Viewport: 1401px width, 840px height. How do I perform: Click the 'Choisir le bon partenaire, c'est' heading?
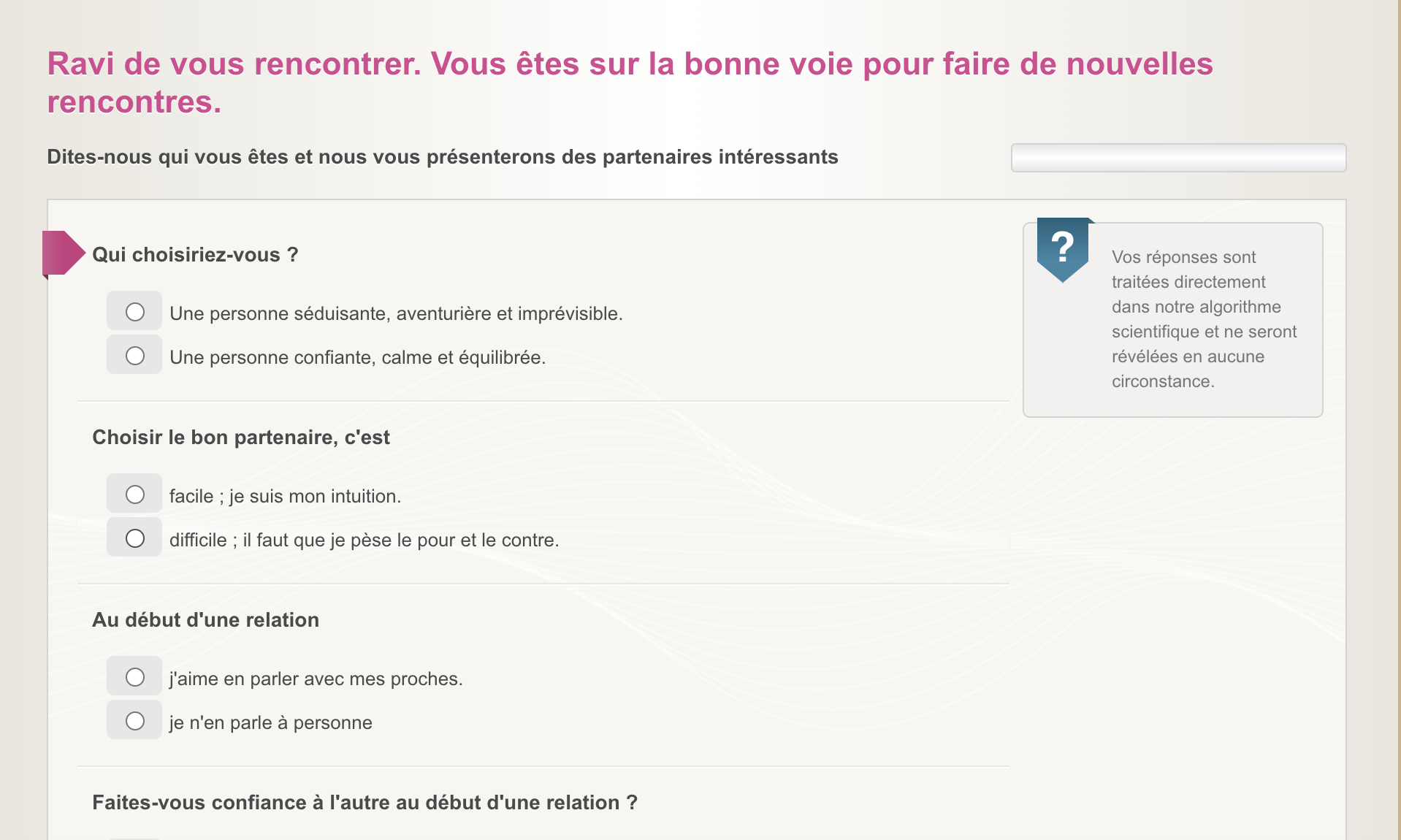point(241,438)
